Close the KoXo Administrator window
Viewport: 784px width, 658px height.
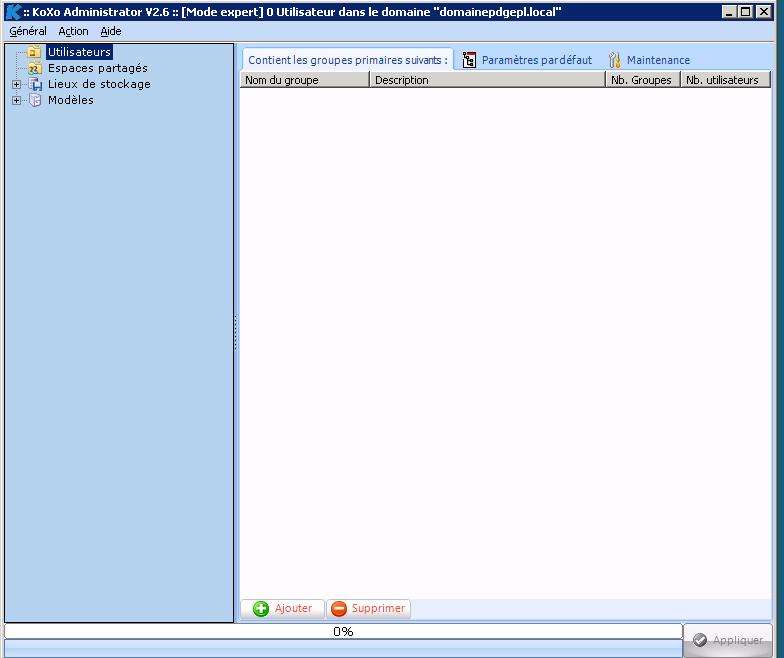pos(764,12)
